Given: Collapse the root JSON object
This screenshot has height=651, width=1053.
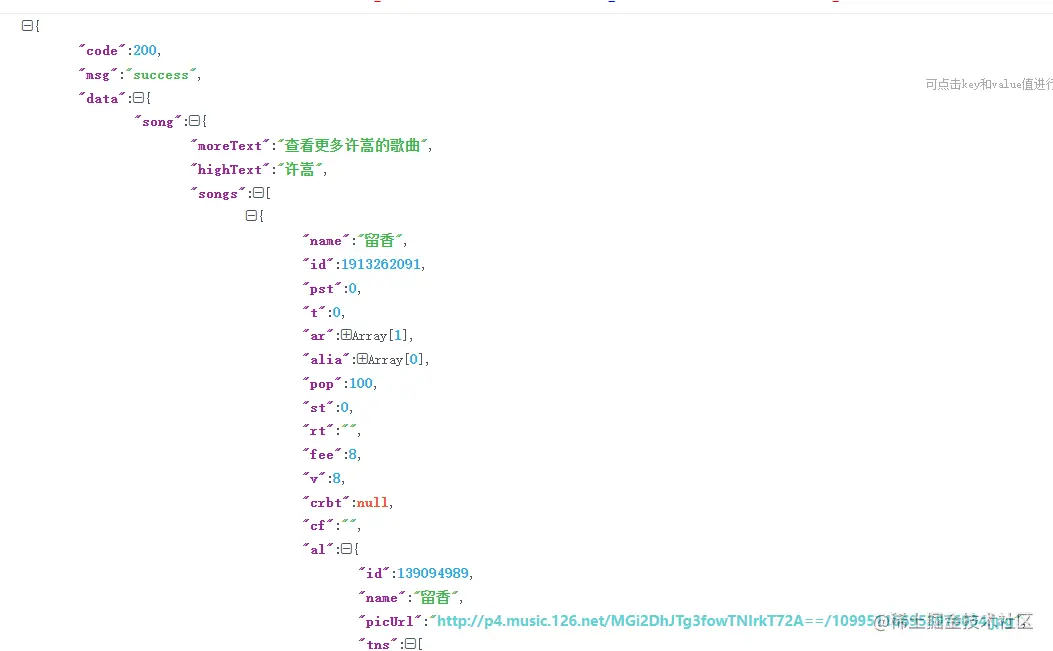Looking at the screenshot, I should 27,26.
